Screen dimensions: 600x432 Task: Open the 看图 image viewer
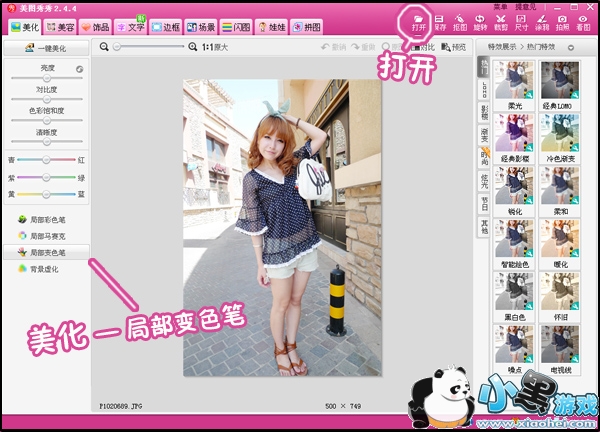click(x=583, y=23)
